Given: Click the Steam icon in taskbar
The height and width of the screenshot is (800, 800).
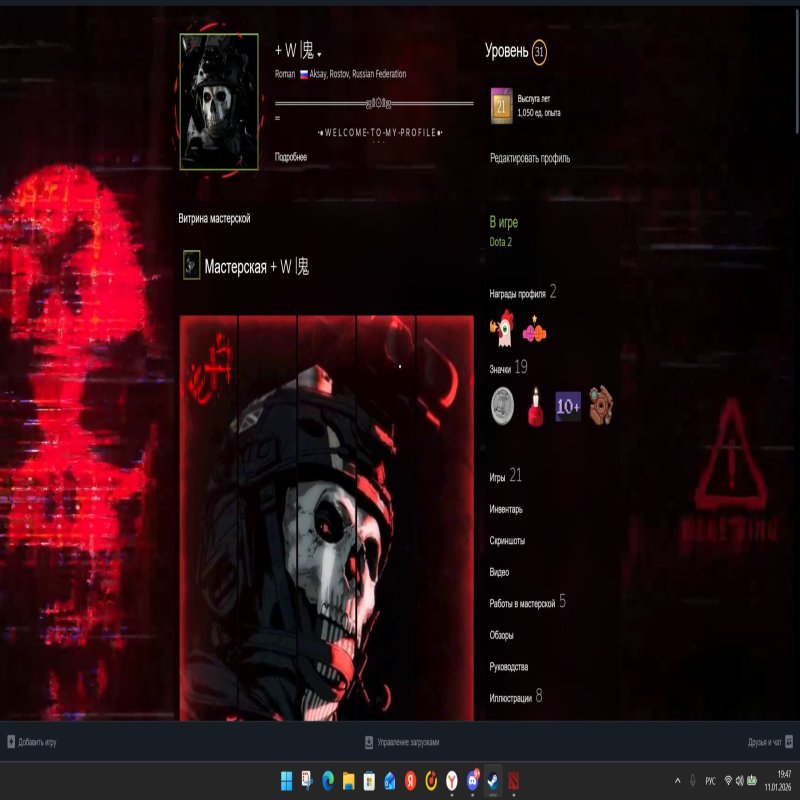Looking at the screenshot, I should pyautogui.click(x=493, y=780).
